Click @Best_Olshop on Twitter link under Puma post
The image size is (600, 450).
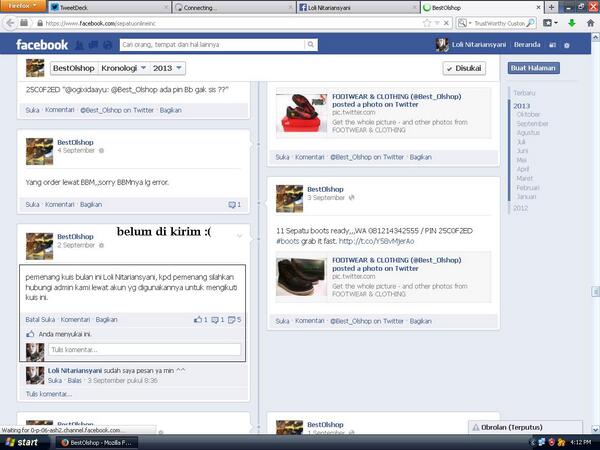click(x=367, y=157)
